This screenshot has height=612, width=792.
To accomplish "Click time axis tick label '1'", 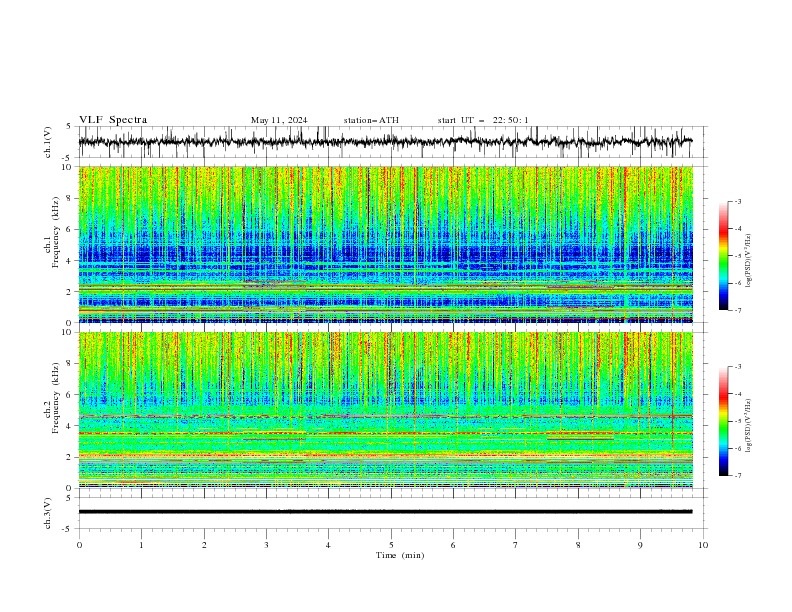I will click(141, 545).
